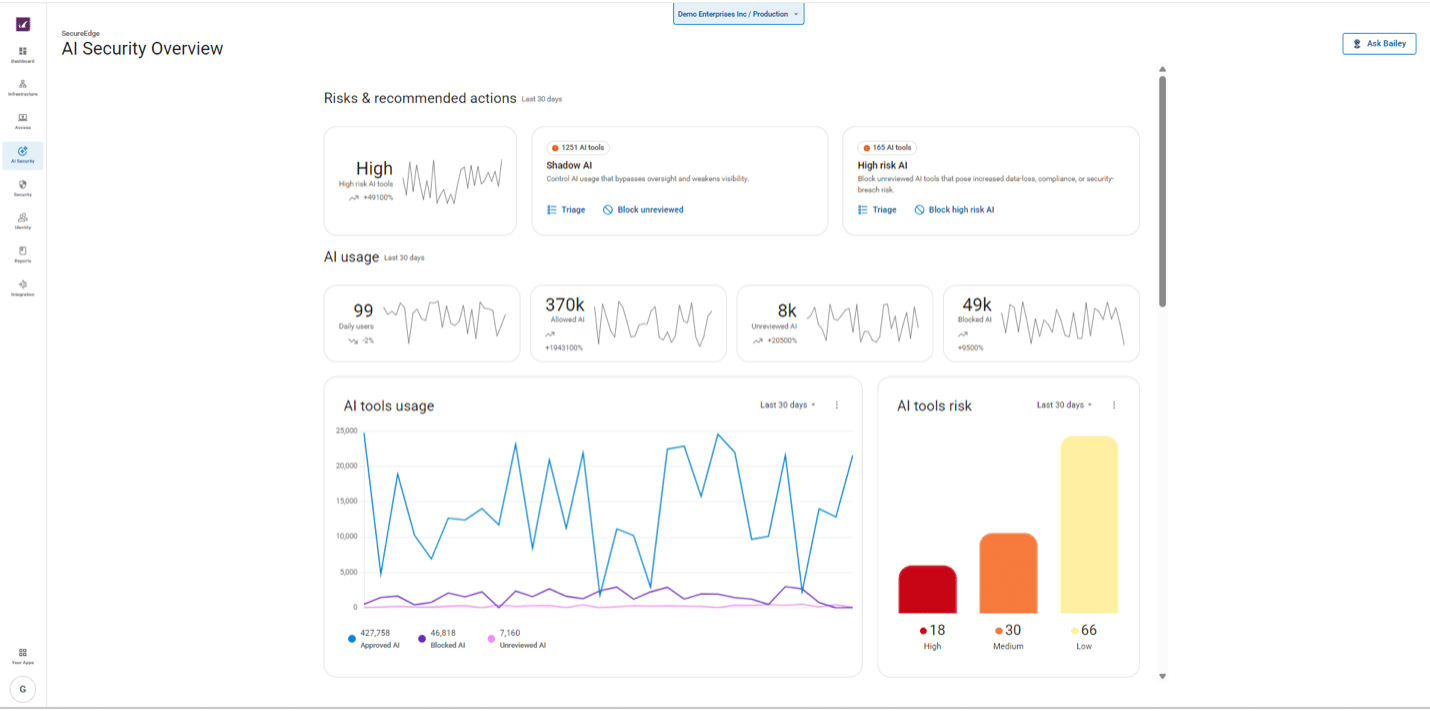This screenshot has height=711, width=1430.
Task: Go to the Access sidebar section
Action: pos(23,122)
